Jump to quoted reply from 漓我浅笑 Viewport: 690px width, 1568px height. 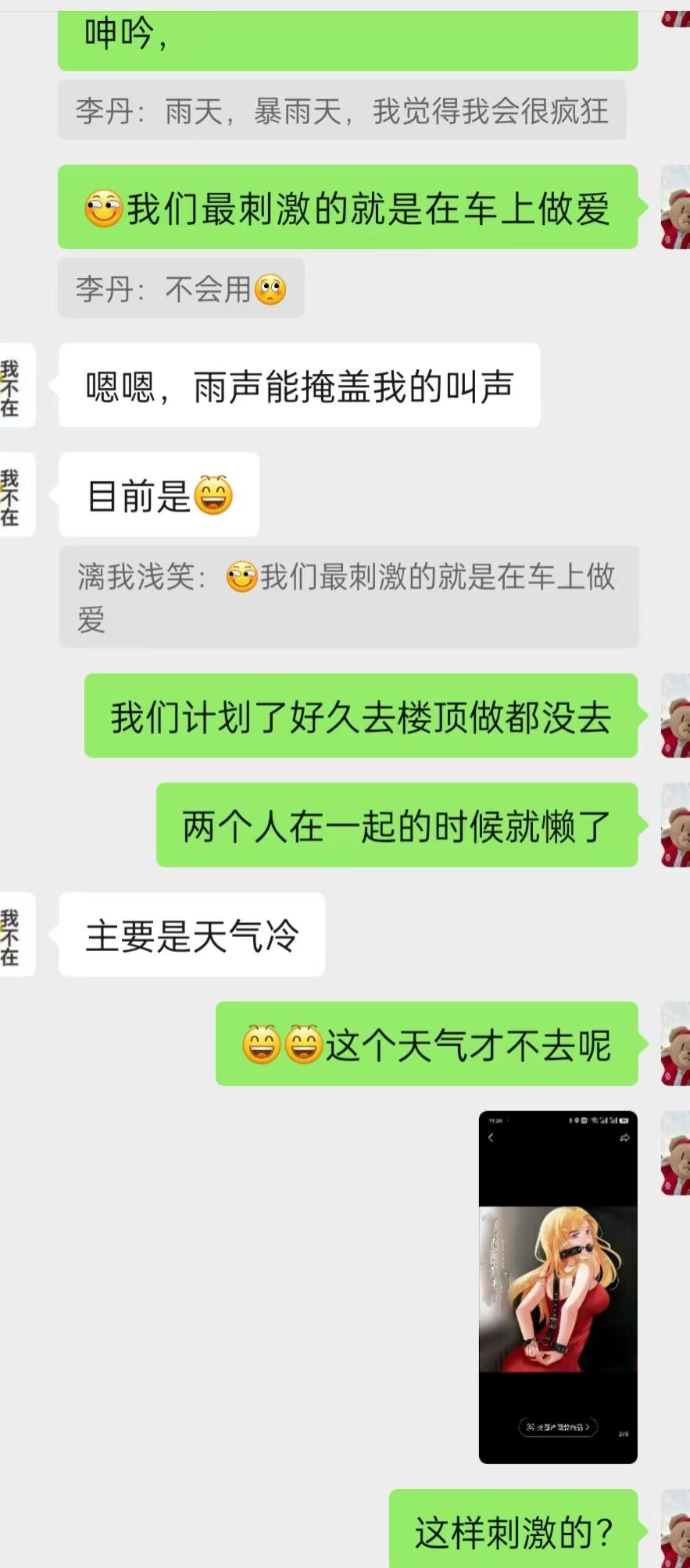coord(349,597)
